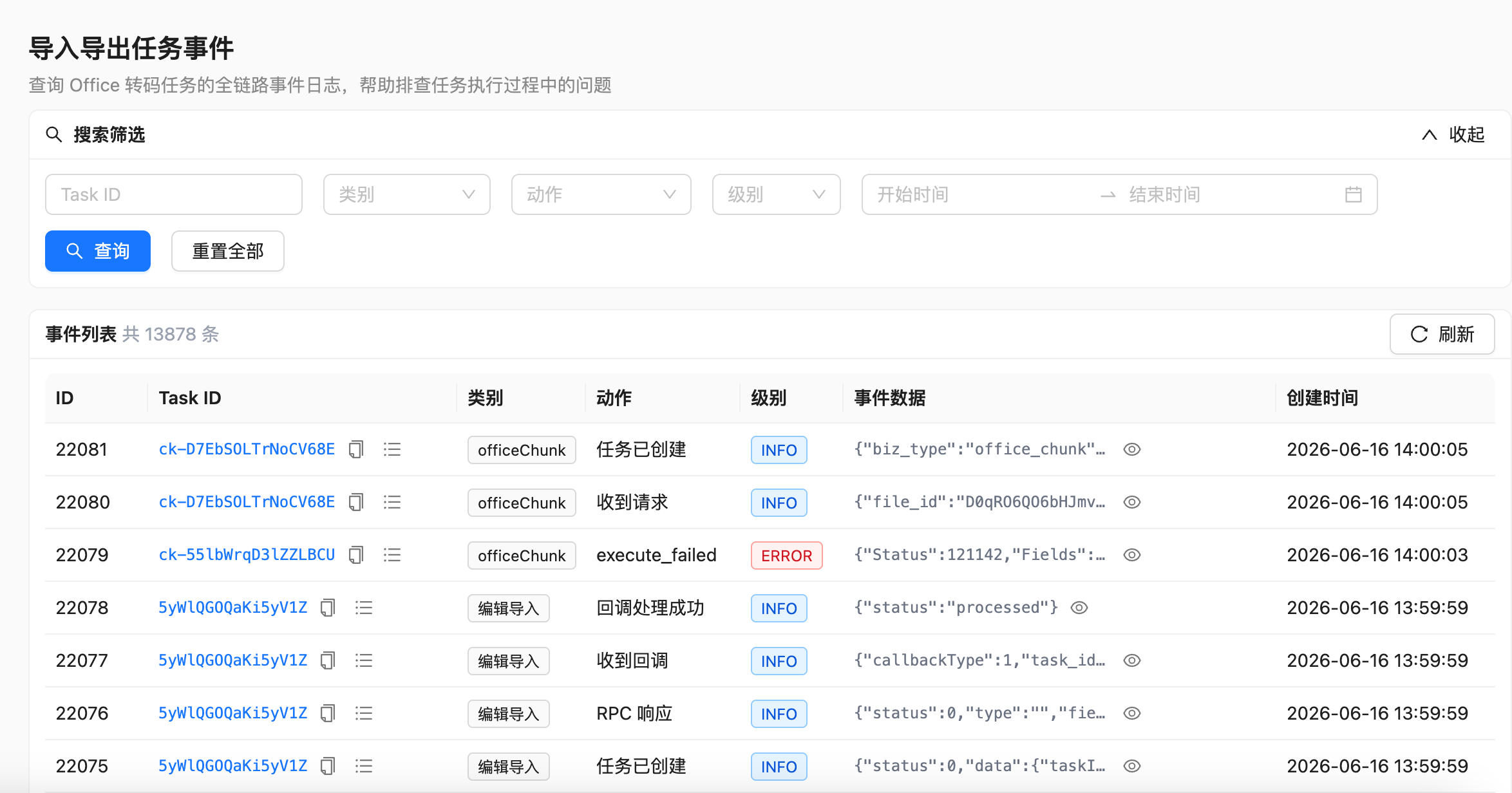Screen dimensions: 1512x793
Task: Click the 重置全部 reset button
Action: 228,251
